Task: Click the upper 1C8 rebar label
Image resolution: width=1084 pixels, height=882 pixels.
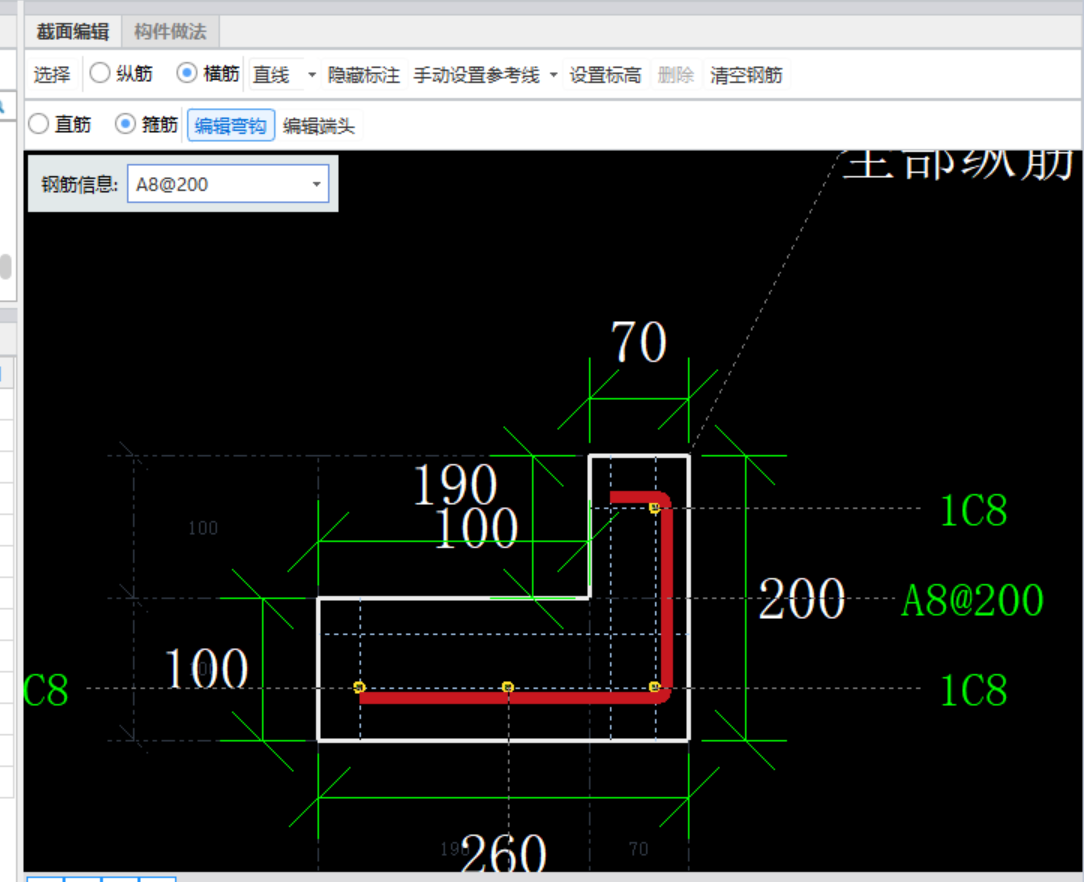Action: click(974, 511)
